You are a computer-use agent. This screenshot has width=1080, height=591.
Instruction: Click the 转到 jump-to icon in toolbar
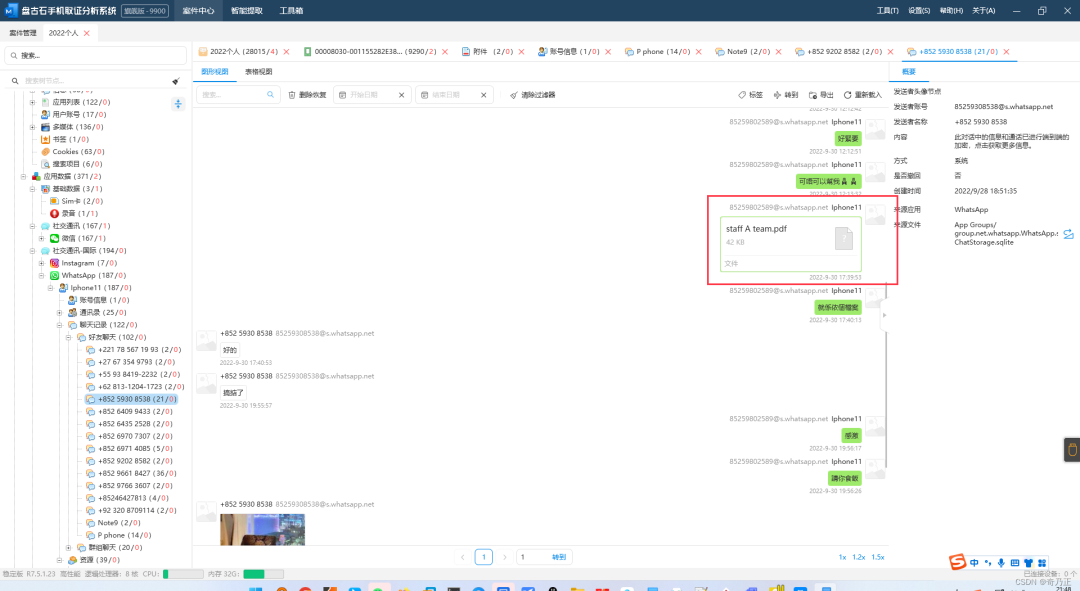[x=777, y=95]
